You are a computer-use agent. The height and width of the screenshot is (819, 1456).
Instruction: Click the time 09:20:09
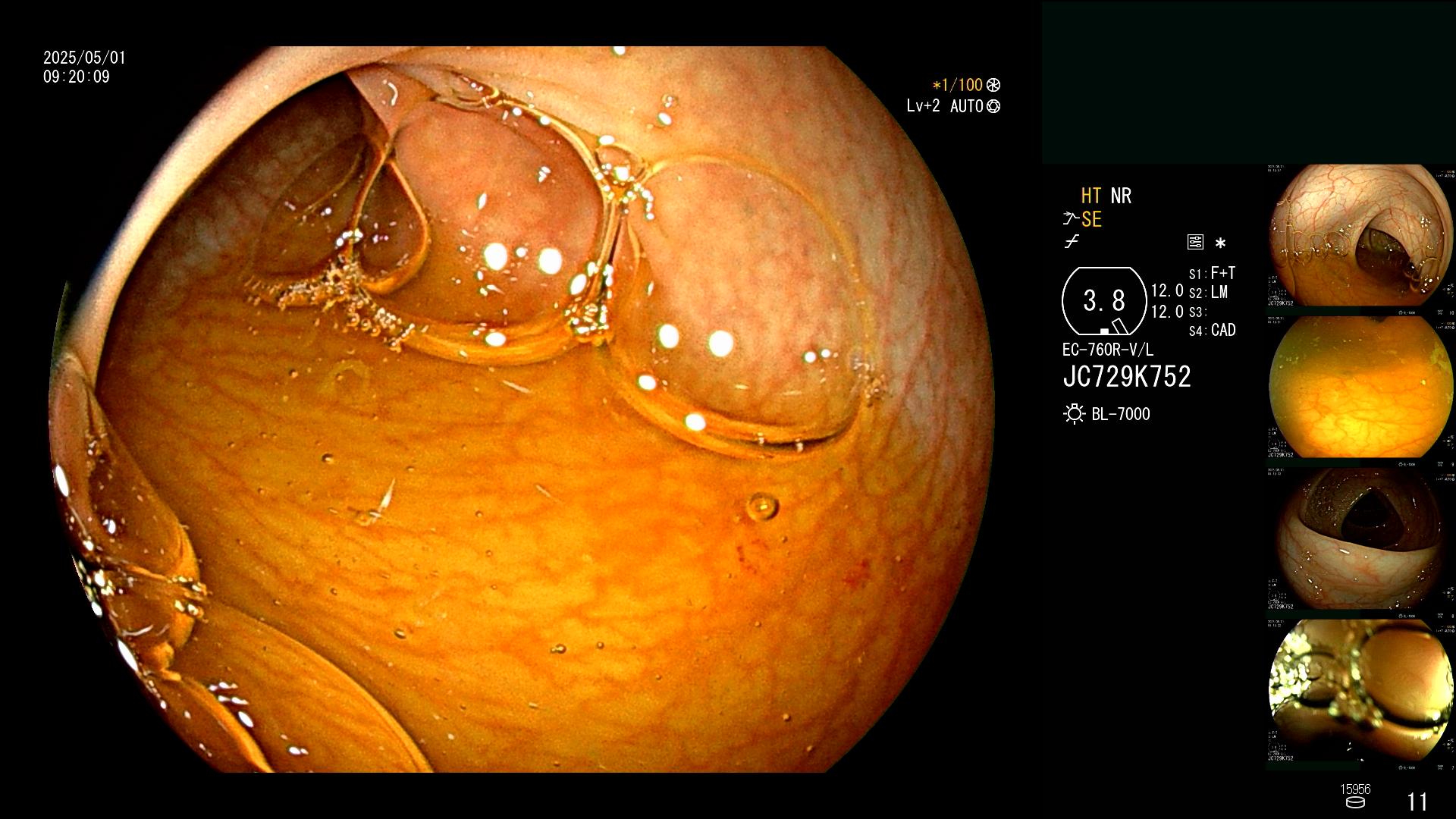coord(77,77)
